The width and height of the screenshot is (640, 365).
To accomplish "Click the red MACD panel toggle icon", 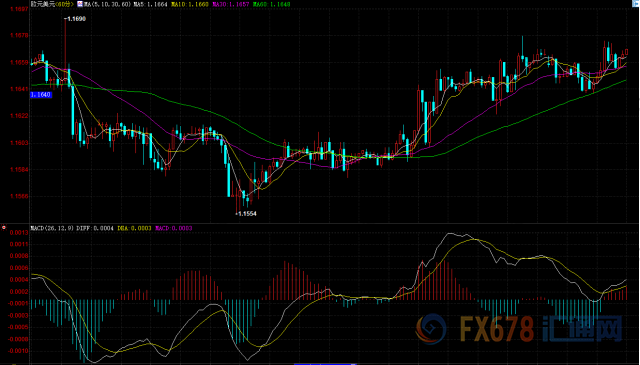I will pyautogui.click(x=4, y=228).
